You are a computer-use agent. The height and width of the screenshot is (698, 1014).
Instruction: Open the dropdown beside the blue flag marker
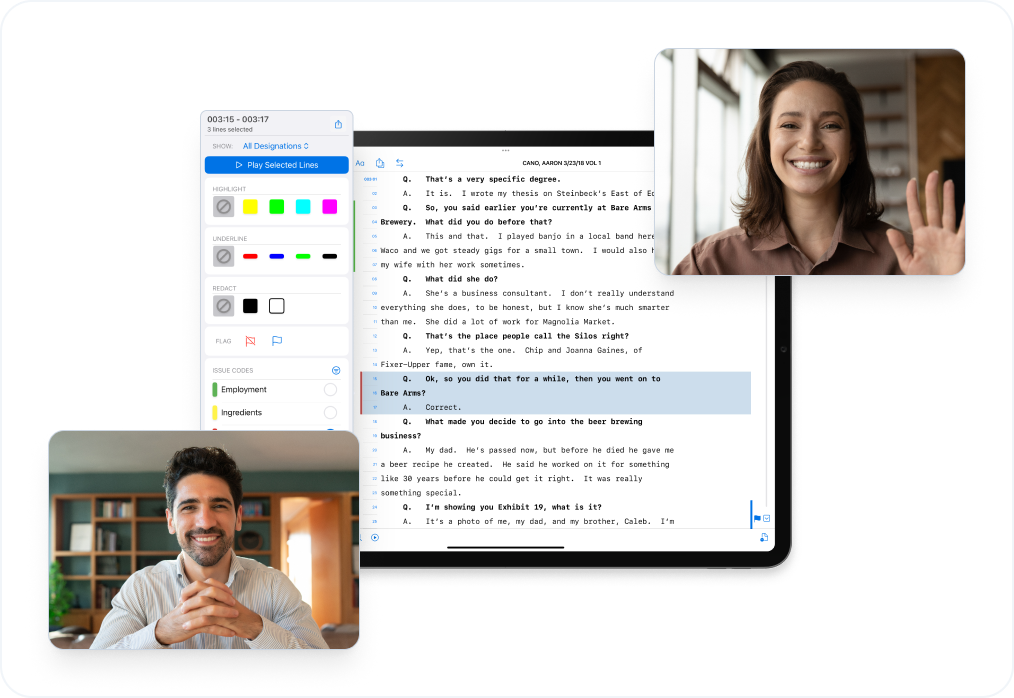point(766,518)
